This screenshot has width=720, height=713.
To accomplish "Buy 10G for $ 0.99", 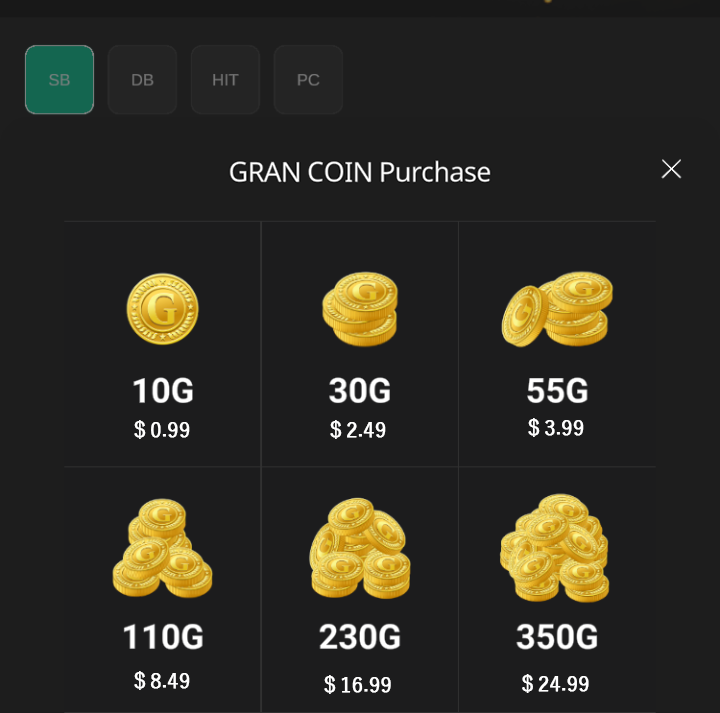I will point(163,344).
